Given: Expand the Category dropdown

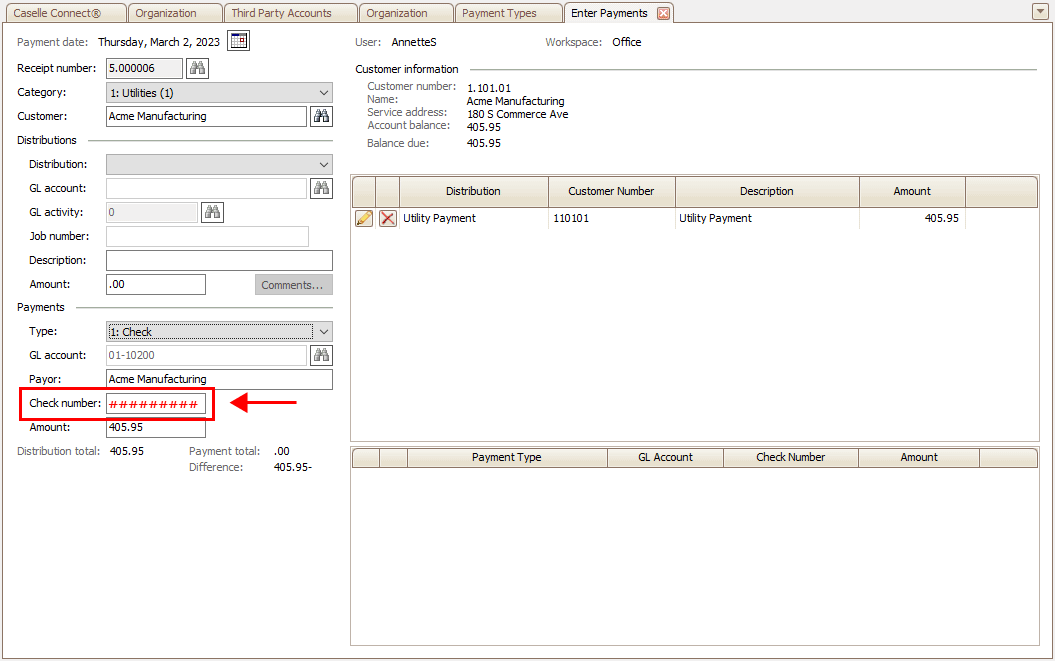Looking at the screenshot, I should (323, 93).
